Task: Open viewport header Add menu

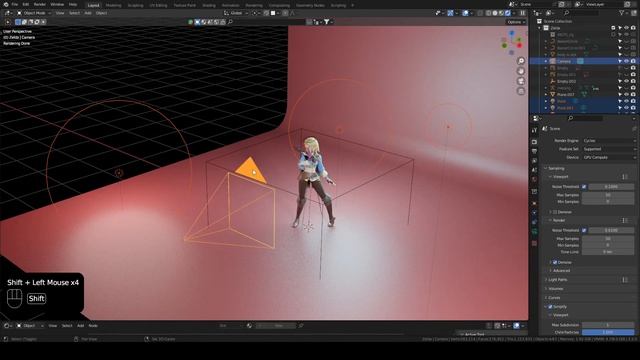Action: [x=88, y=13]
